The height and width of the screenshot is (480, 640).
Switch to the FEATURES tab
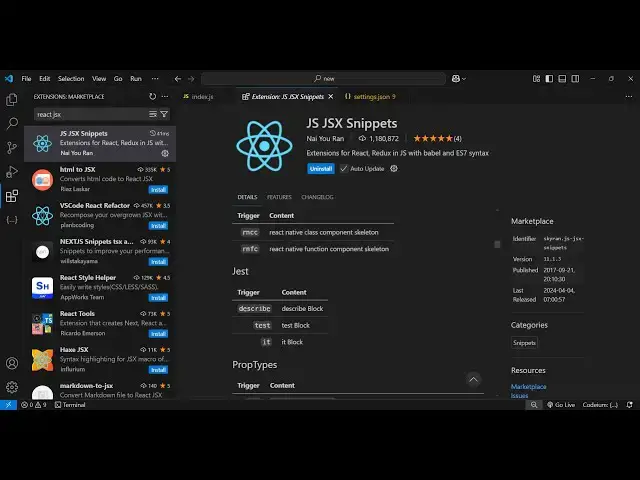[279, 197]
